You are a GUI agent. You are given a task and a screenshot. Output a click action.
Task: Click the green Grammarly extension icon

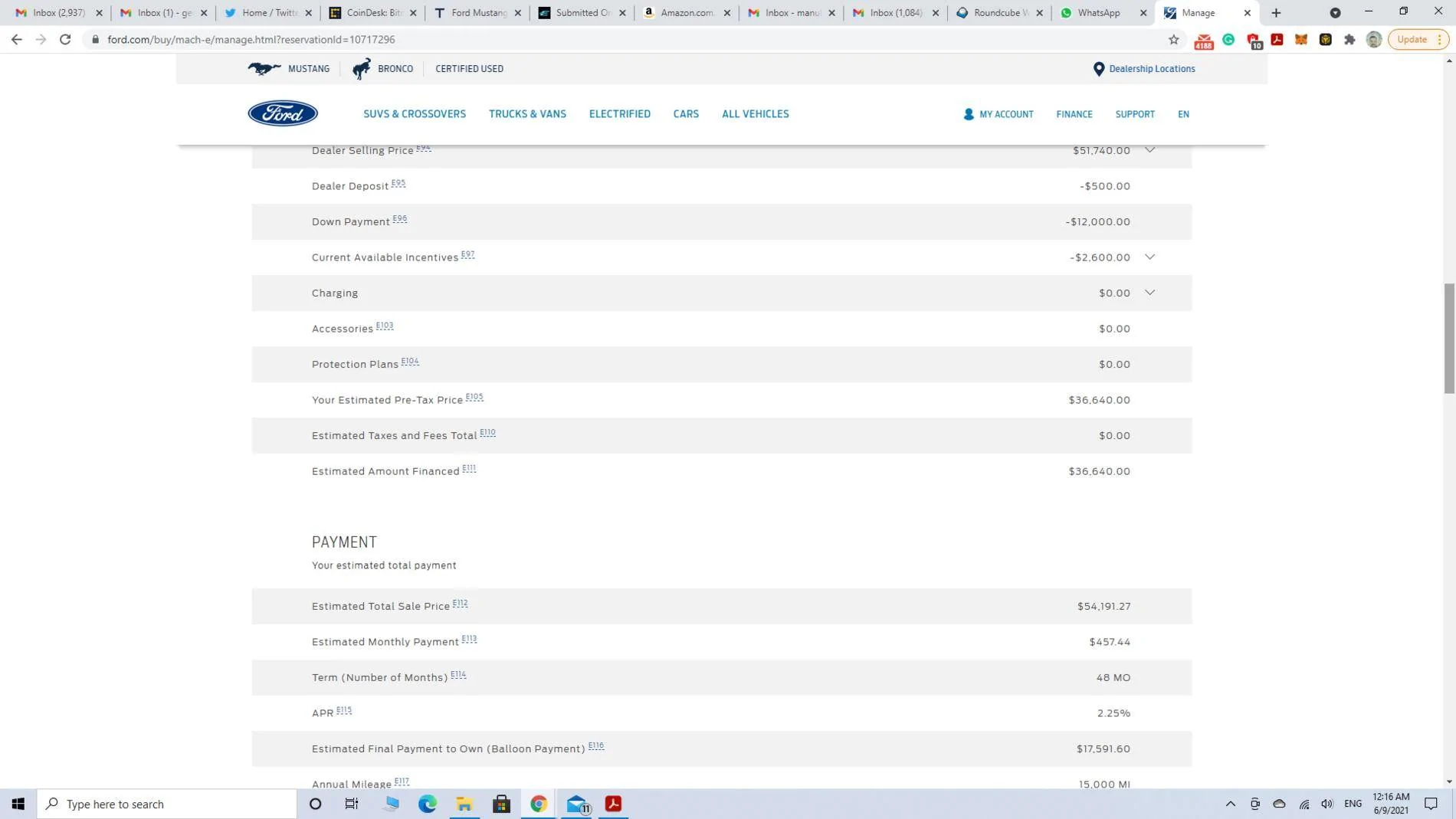1228,39
